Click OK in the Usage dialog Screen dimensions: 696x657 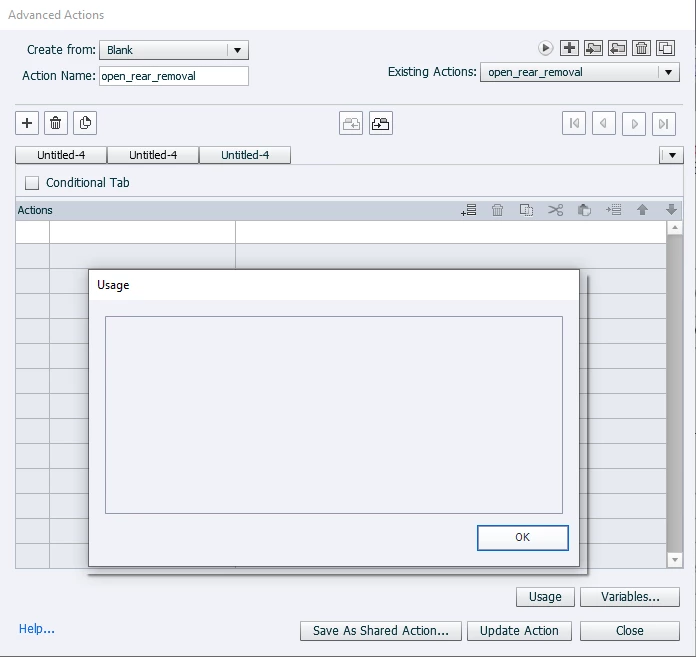522,538
